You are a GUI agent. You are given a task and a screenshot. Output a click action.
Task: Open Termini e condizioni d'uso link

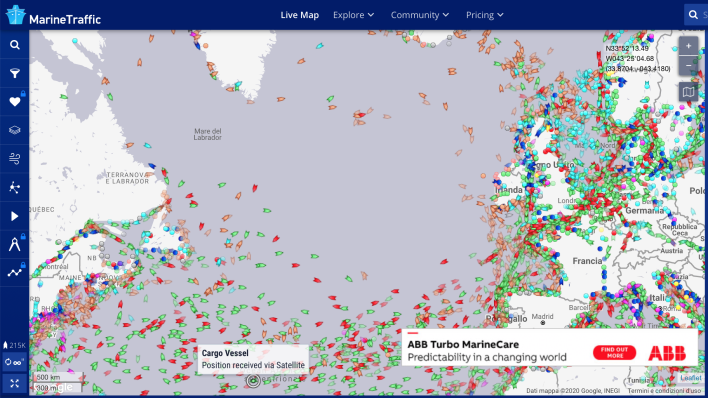pyautogui.click(x=664, y=391)
